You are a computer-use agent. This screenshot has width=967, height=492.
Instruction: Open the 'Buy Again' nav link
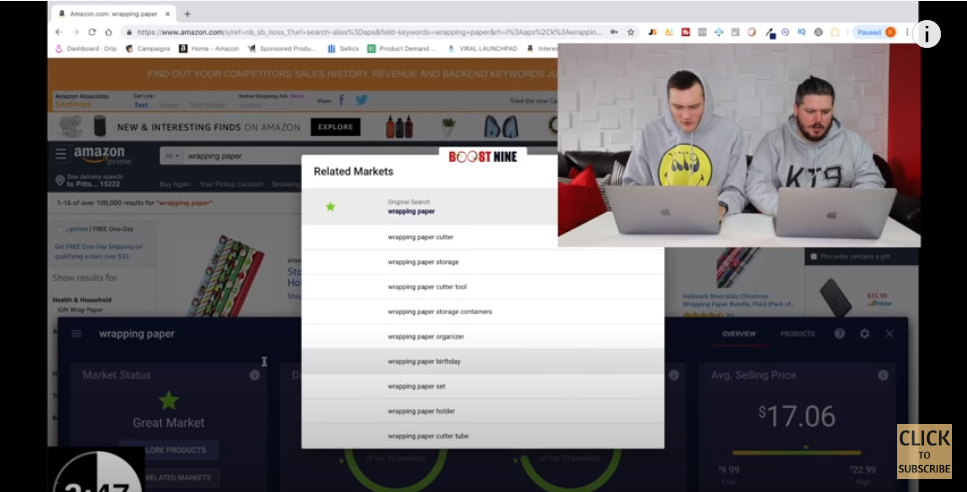pos(175,184)
